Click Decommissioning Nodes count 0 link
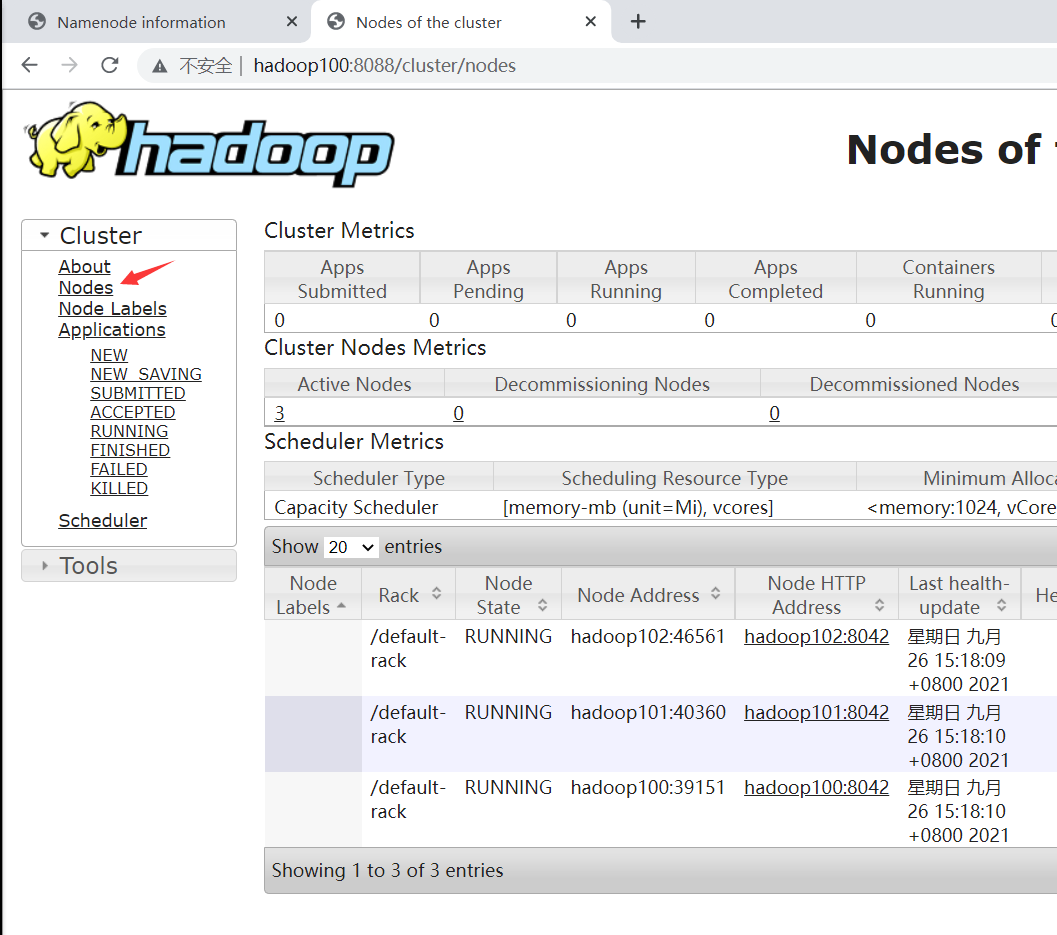The image size is (1057, 935). tap(458, 413)
